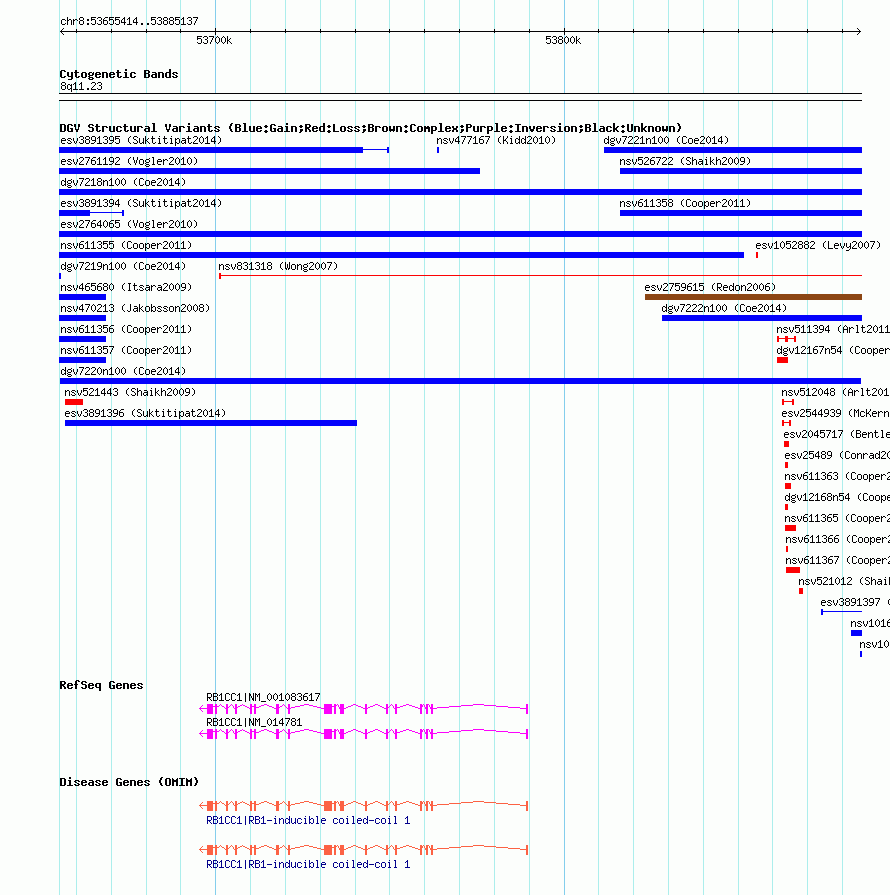
Task: Click brown complex bar of esv2759615
Action: click(x=753, y=297)
